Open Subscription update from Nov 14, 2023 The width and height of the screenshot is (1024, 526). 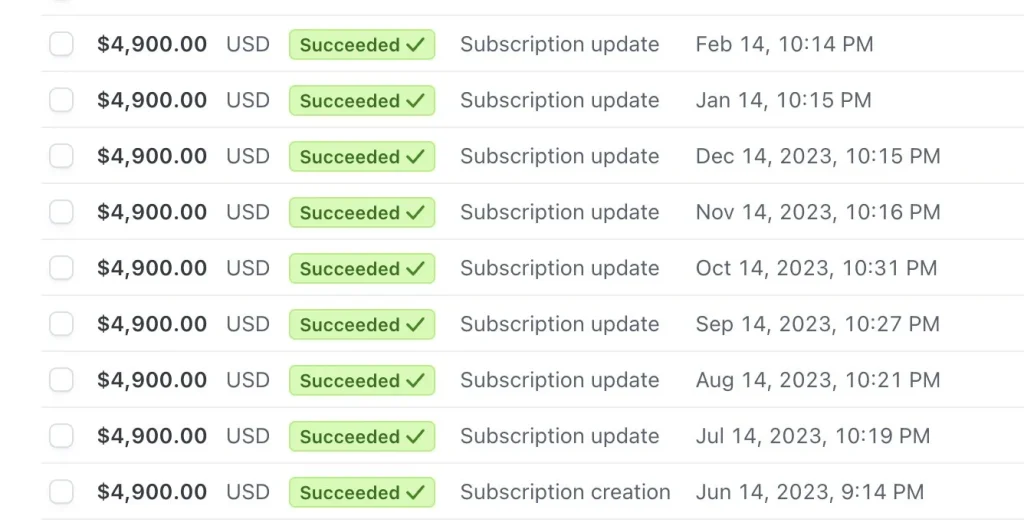point(559,212)
